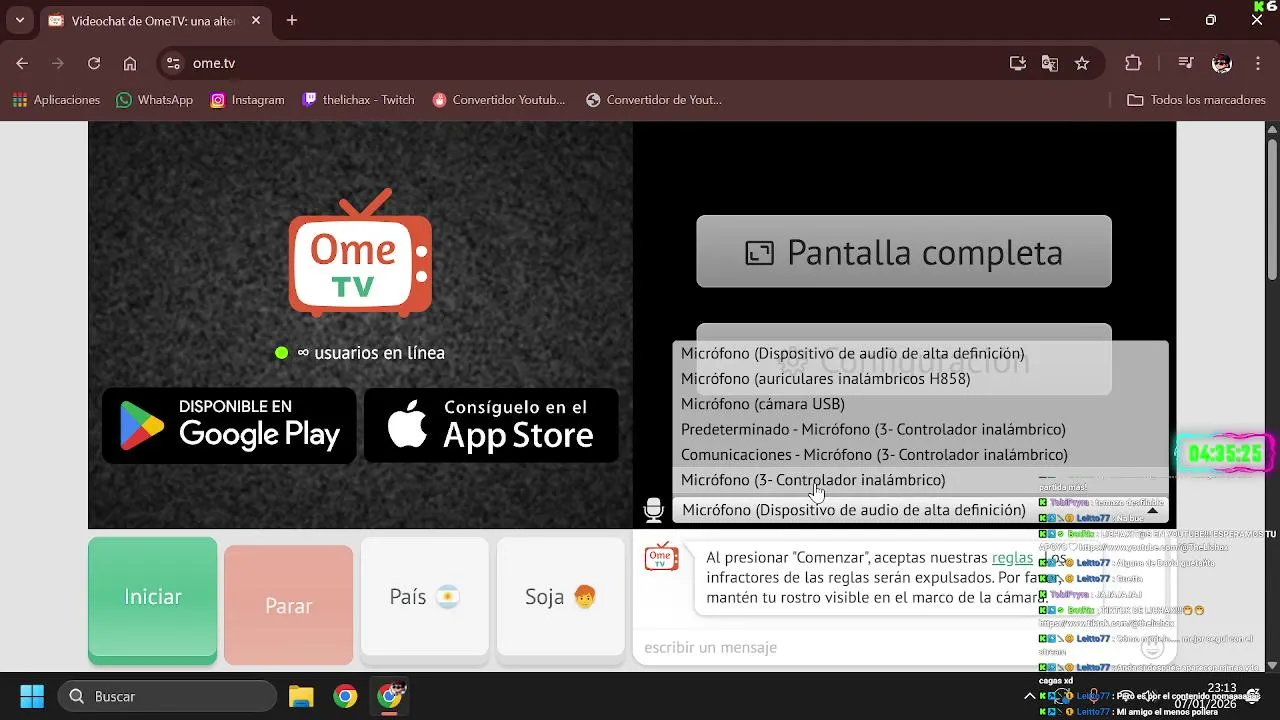This screenshot has height=720, width=1280.
Task: Open the Chrome profile avatar
Action: [x=1222, y=63]
